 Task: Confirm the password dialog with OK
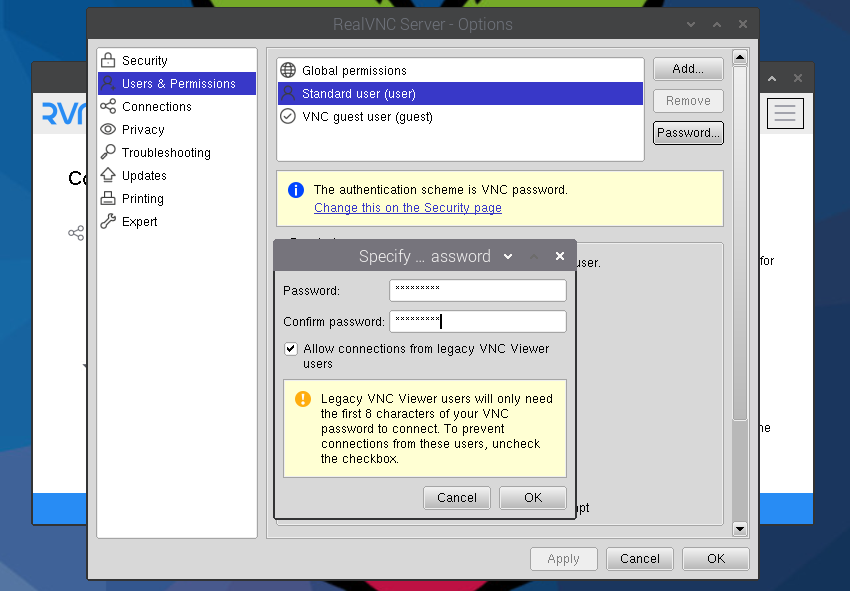pos(533,498)
